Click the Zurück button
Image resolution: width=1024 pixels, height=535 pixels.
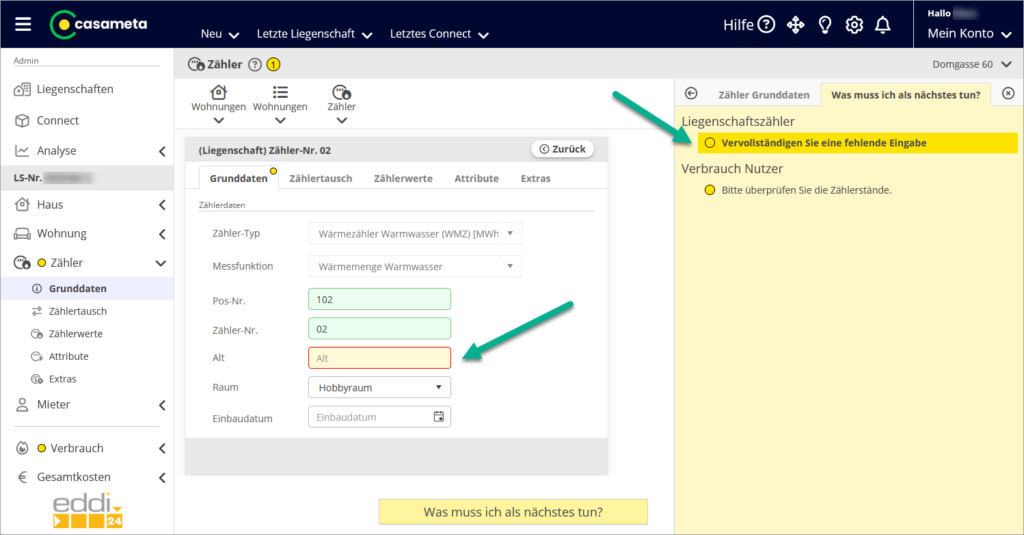pos(562,149)
